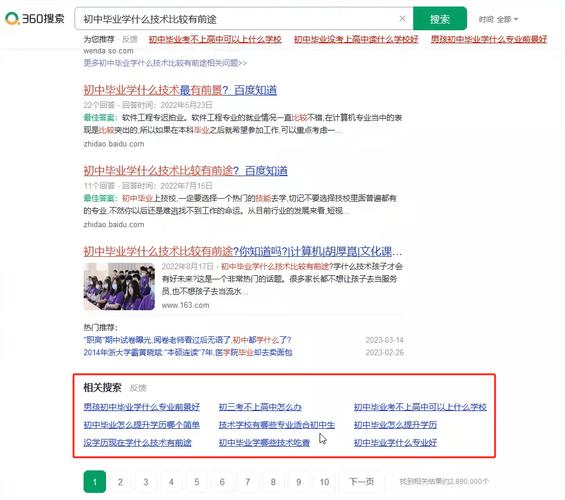The image size is (565, 500).
Task: Go to results page 5
Action: click(197, 482)
